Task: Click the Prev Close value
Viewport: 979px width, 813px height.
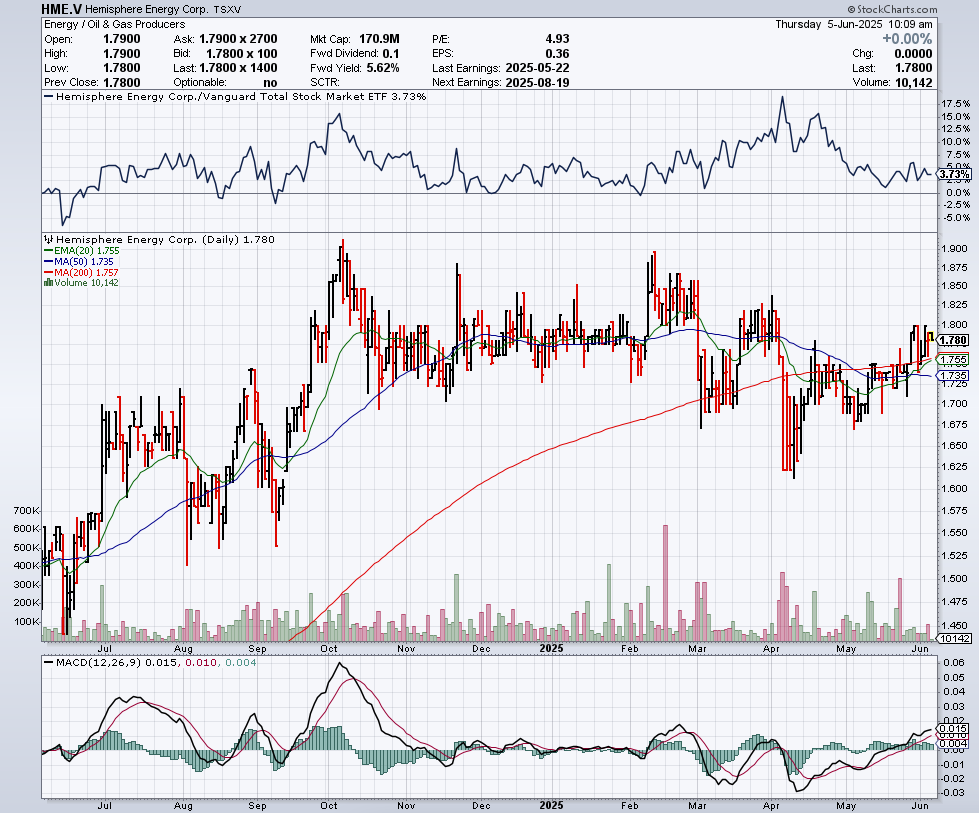Action: coord(122,82)
